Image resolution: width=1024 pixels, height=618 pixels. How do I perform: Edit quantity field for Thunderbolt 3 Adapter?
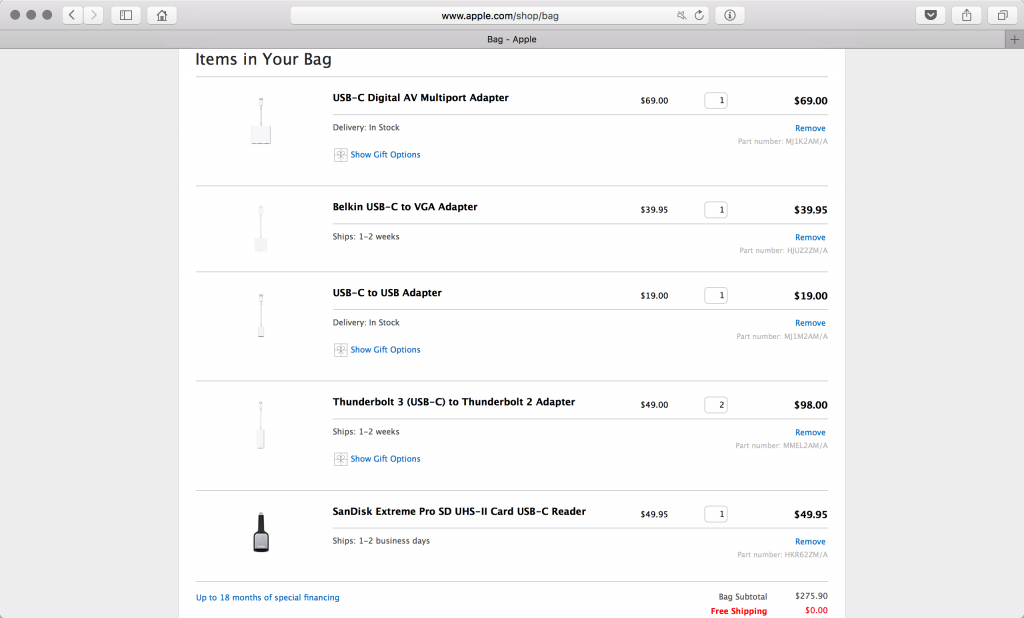pyautogui.click(x=716, y=405)
